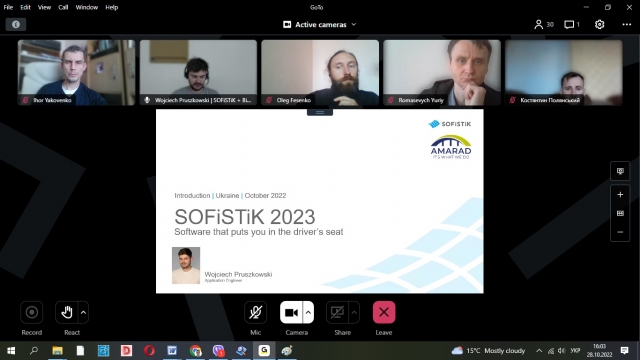Viewport: 640px width, 360px height.
Task: Toggle the Camera button
Action: [x=291, y=313]
